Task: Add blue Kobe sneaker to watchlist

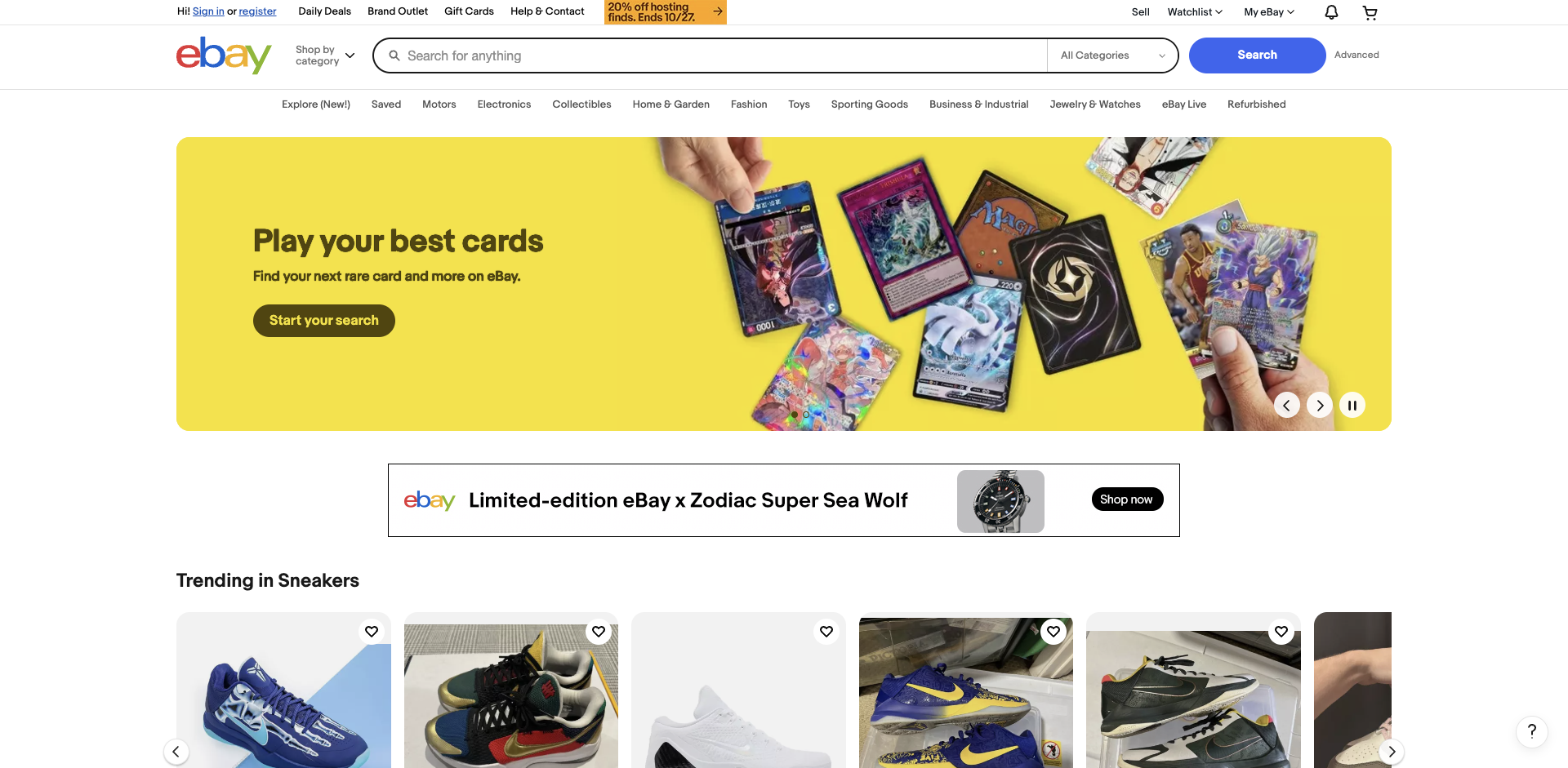Action: pos(372,632)
